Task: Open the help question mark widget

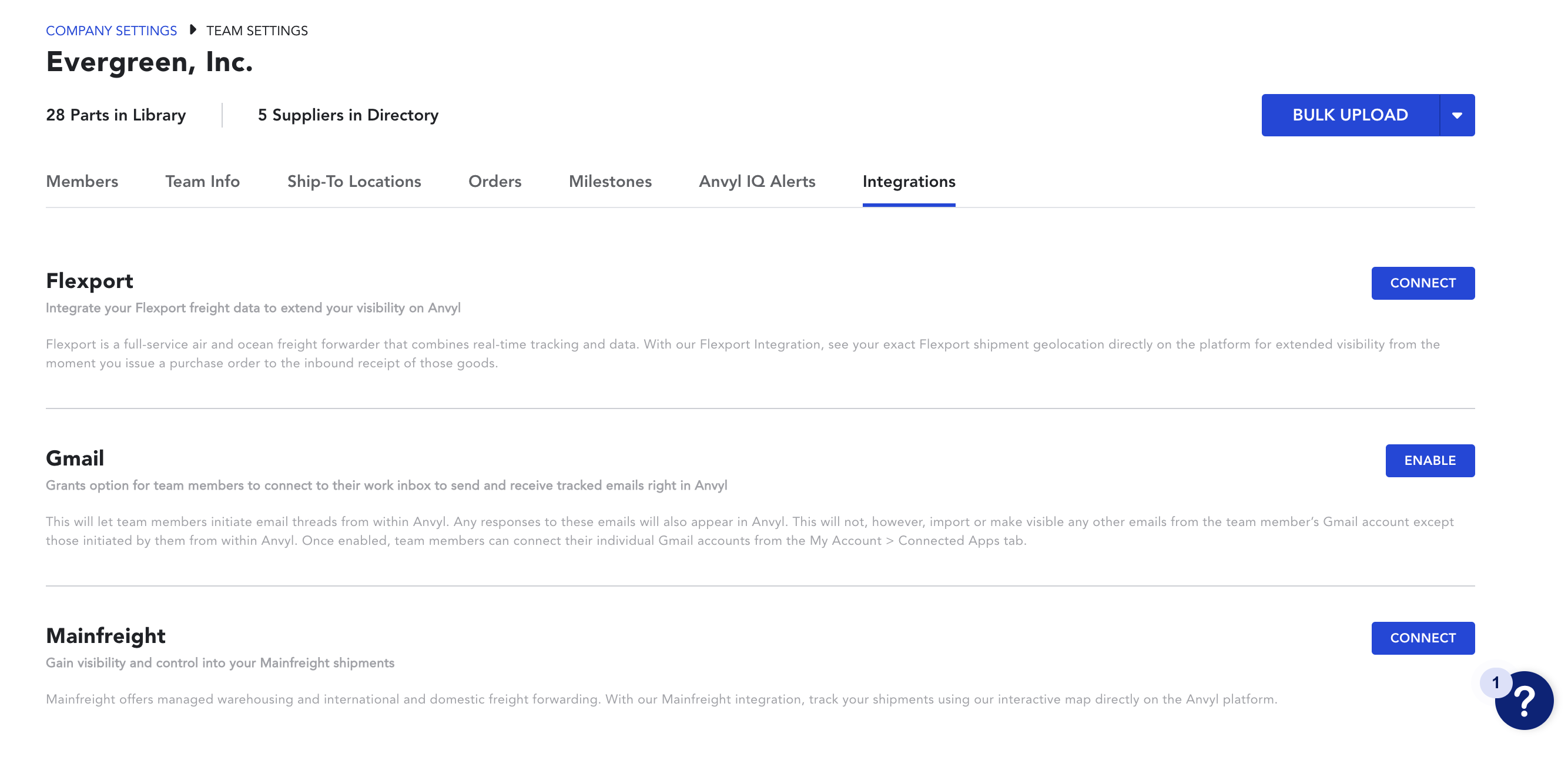Action: (x=1526, y=702)
